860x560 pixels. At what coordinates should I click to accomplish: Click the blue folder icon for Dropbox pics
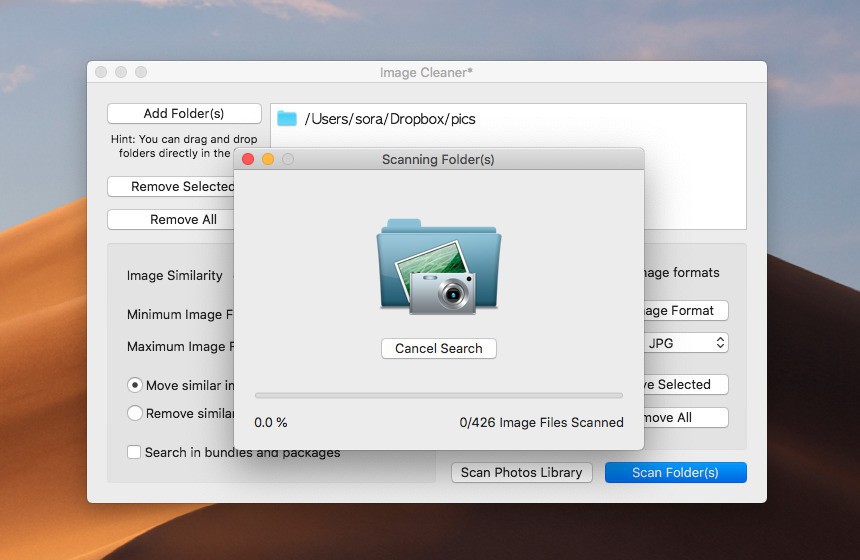click(287, 118)
